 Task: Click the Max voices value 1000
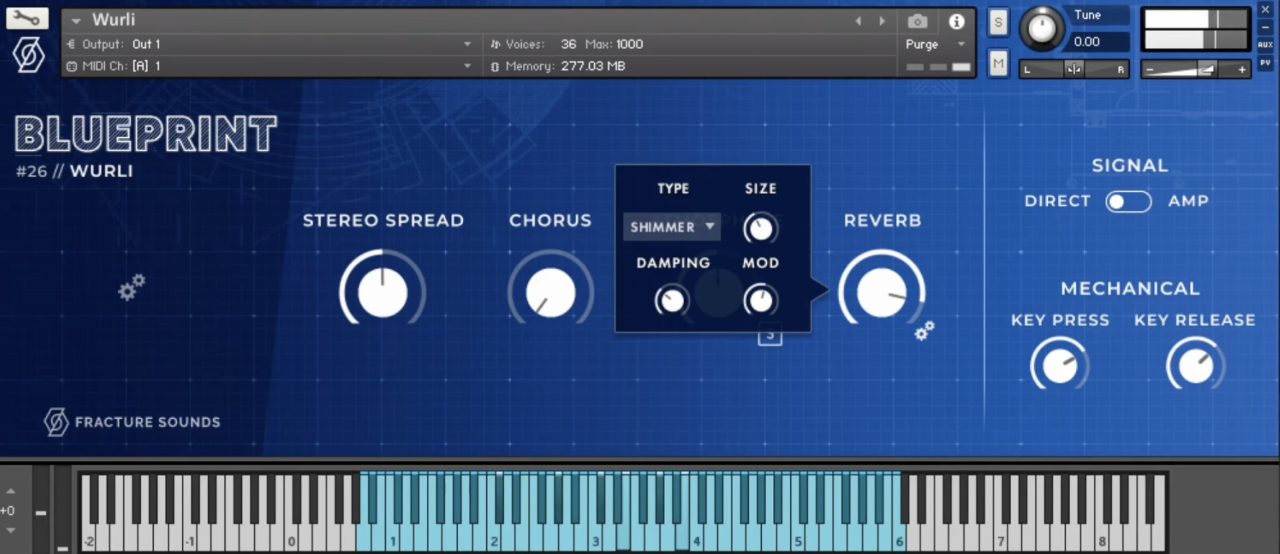pos(630,44)
